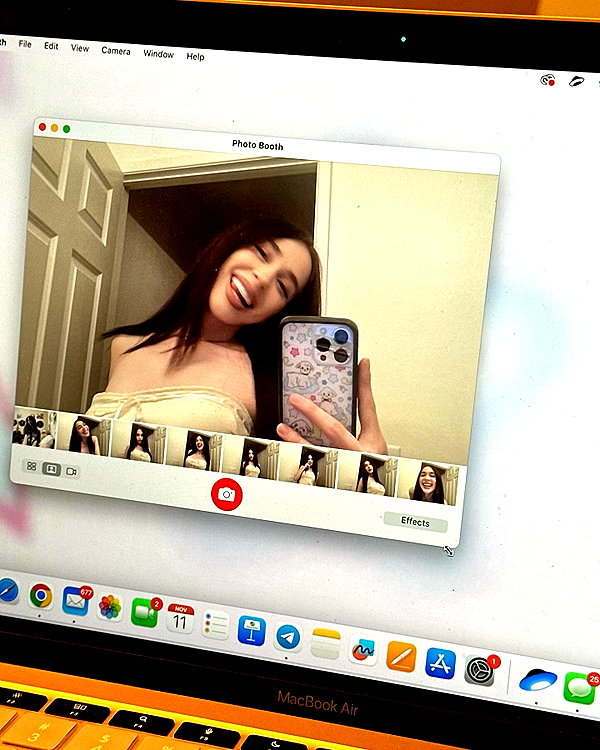Select the rightmost laughing close-up thumbnail
The width and height of the screenshot is (600, 750).
click(x=428, y=482)
